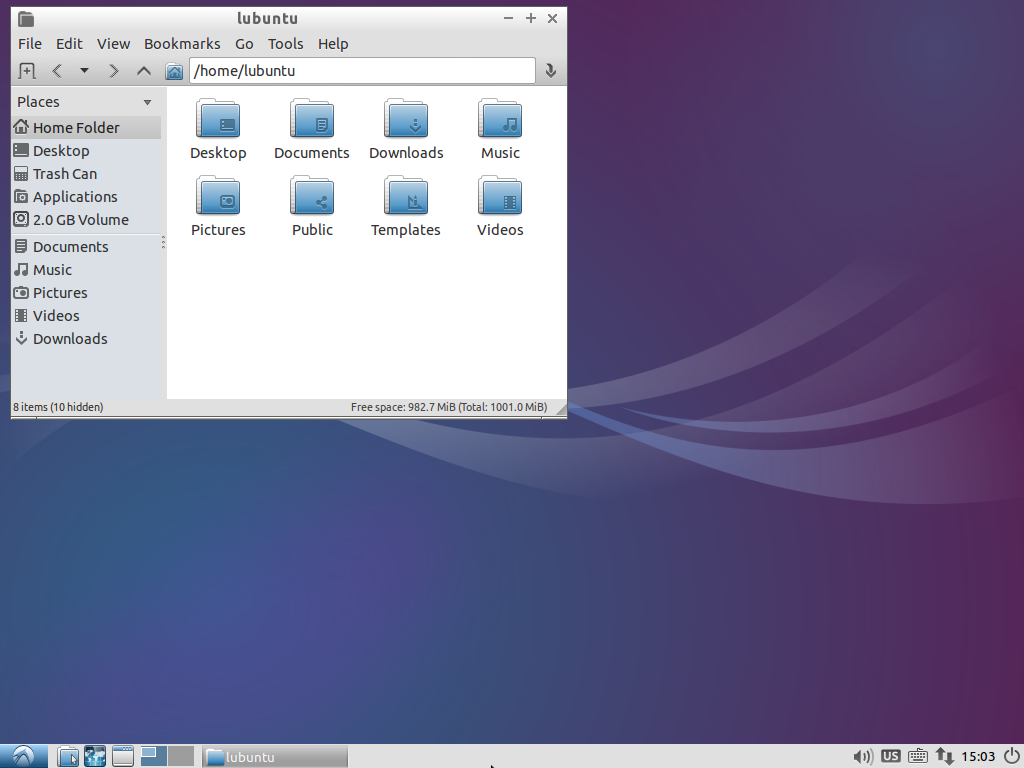Select the Downloads folder icon
Viewport: 1024px width, 768px height.
[406, 119]
